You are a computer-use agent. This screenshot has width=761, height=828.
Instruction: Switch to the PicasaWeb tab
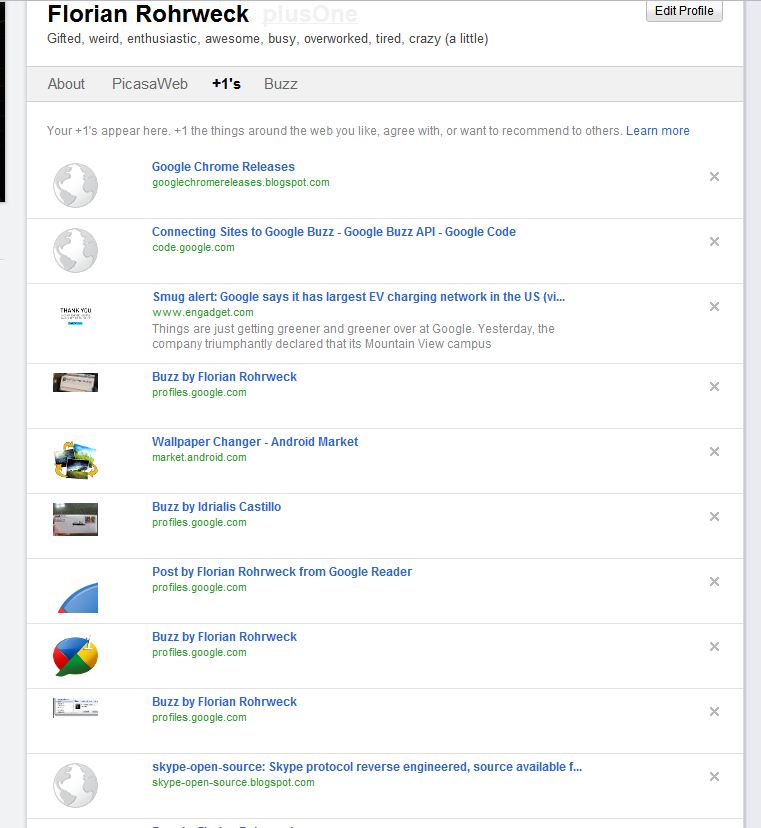click(x=150, y=84)
